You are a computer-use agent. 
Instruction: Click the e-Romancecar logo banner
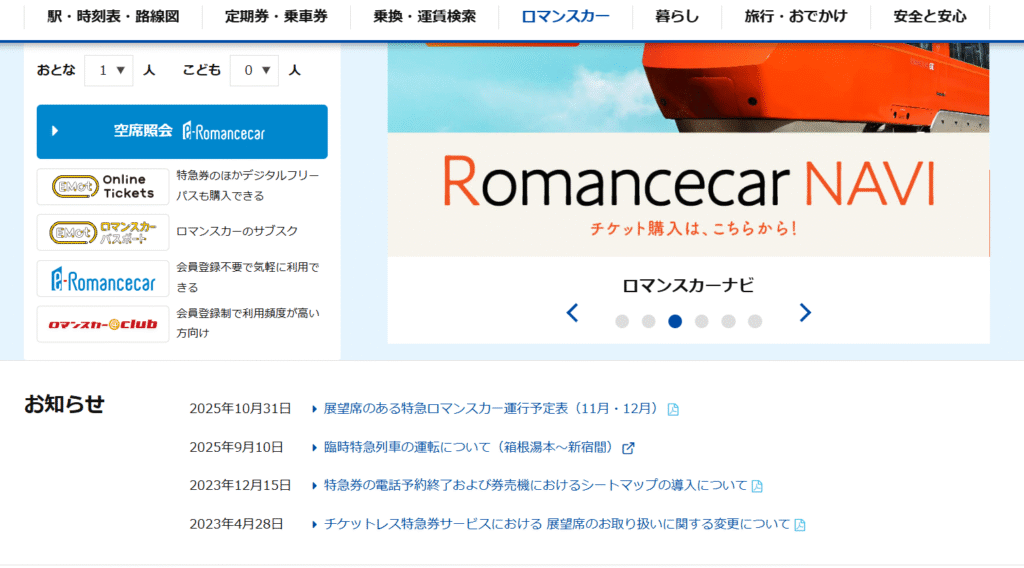[x=103, y=279]
